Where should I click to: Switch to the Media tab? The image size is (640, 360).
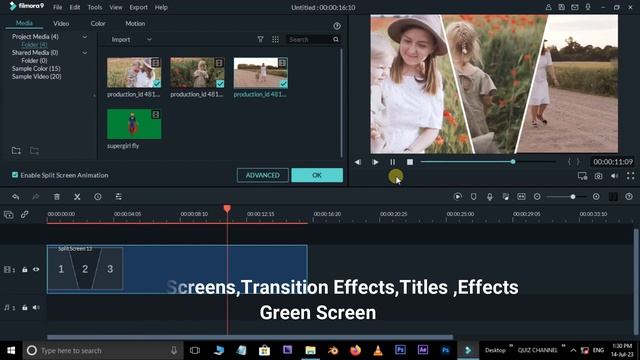pyautogui.click(x=24, y=23)
